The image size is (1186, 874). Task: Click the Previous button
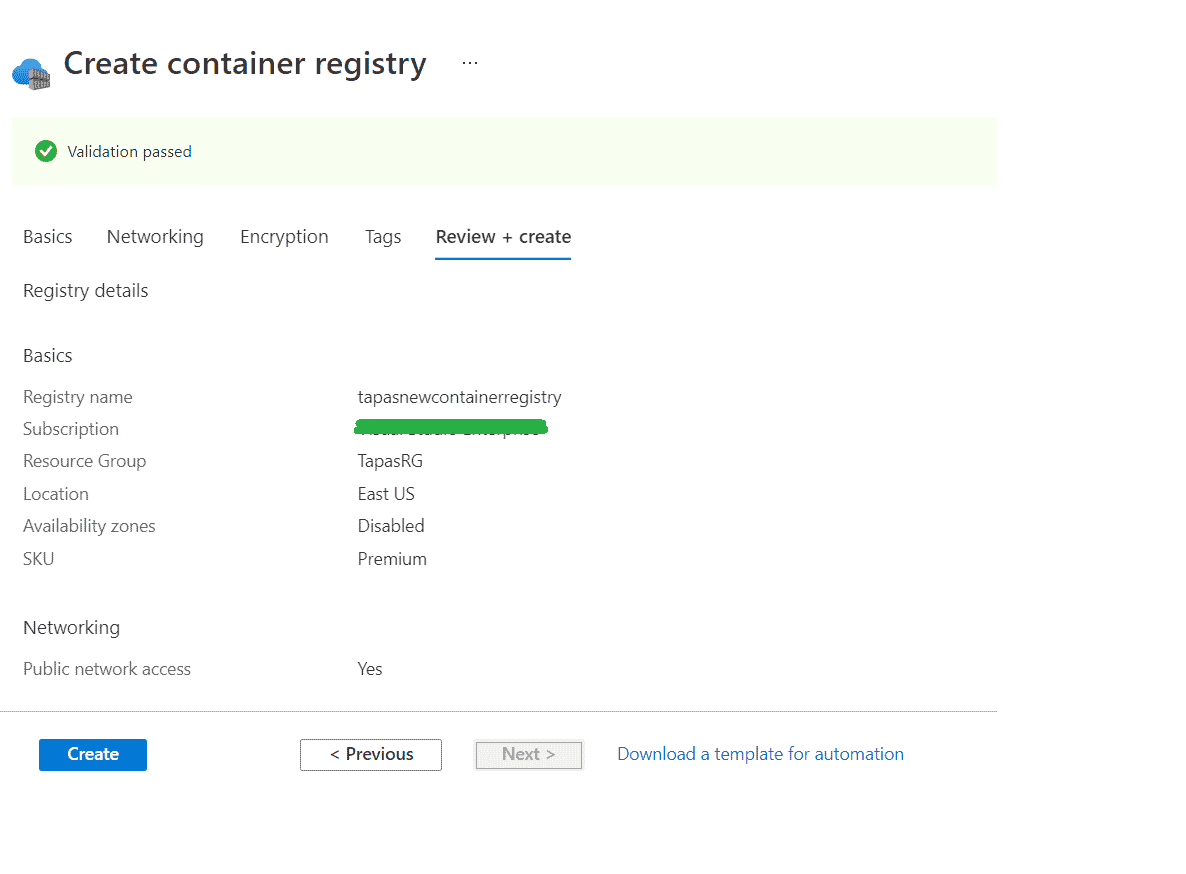point(370,754)
